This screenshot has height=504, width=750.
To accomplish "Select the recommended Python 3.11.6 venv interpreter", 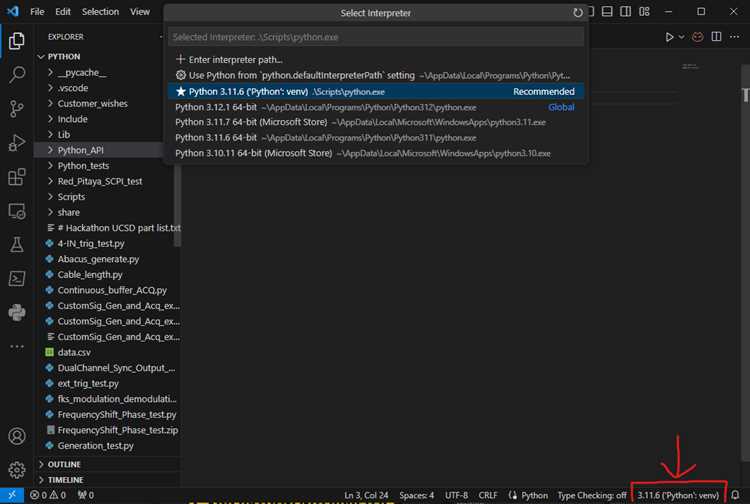I will (x=376, y=91).
